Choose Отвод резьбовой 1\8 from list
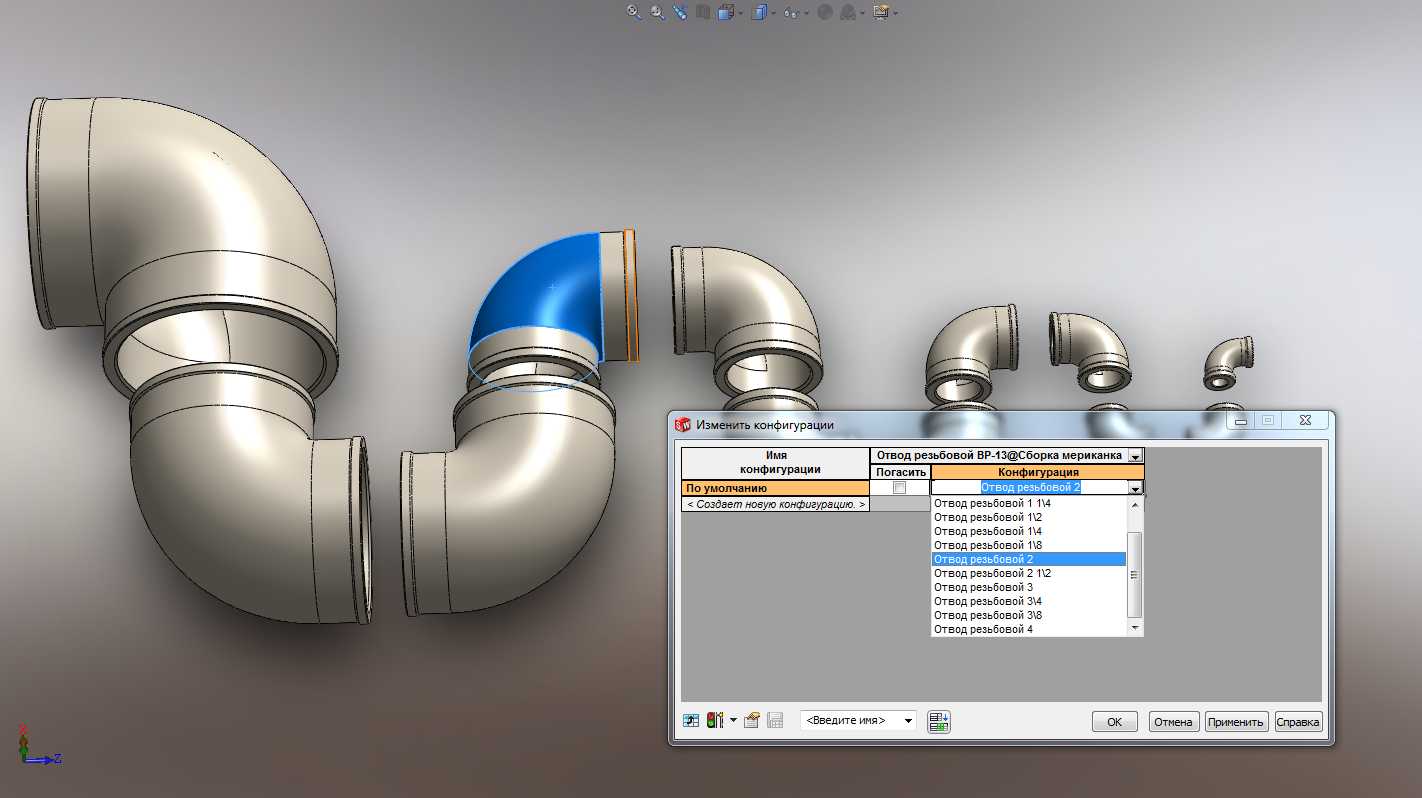 (1029, 545)
